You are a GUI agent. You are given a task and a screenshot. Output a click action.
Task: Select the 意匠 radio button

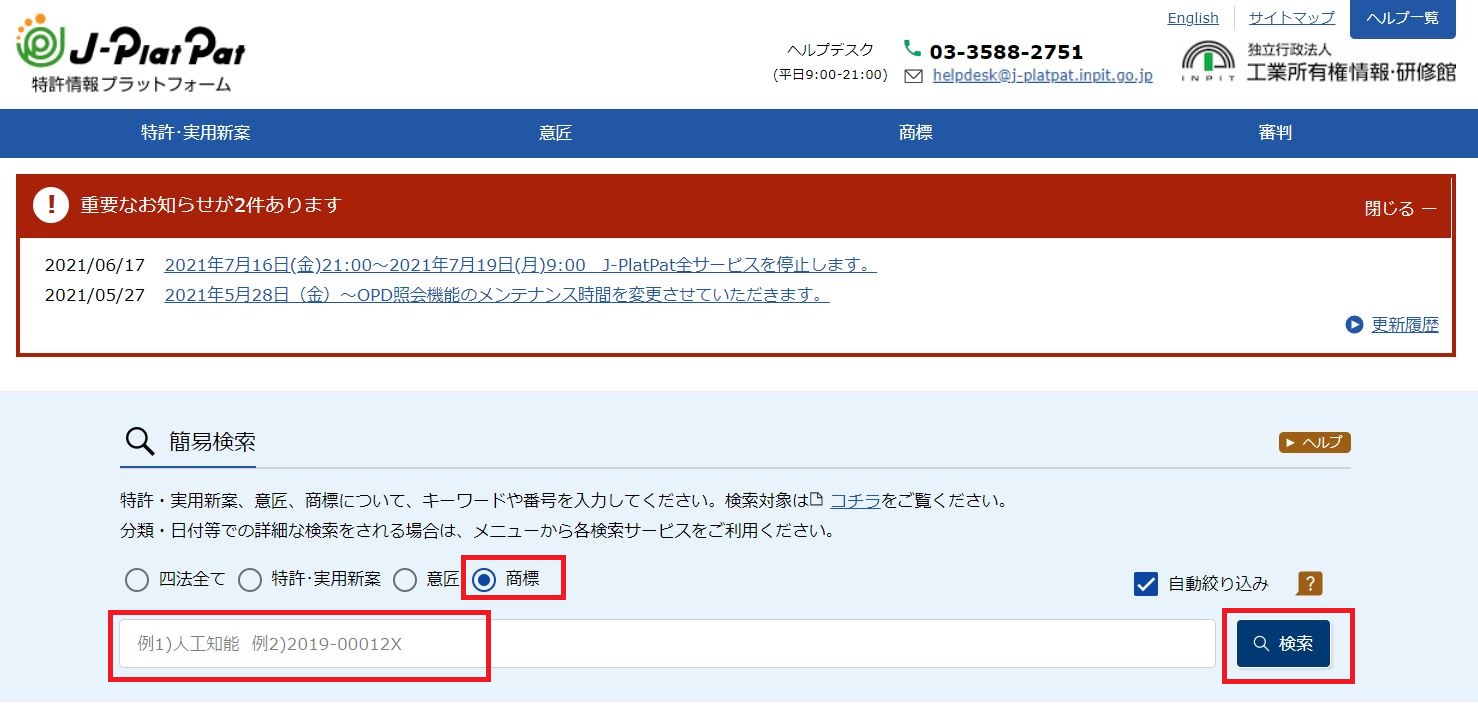(x=405, y=578)
